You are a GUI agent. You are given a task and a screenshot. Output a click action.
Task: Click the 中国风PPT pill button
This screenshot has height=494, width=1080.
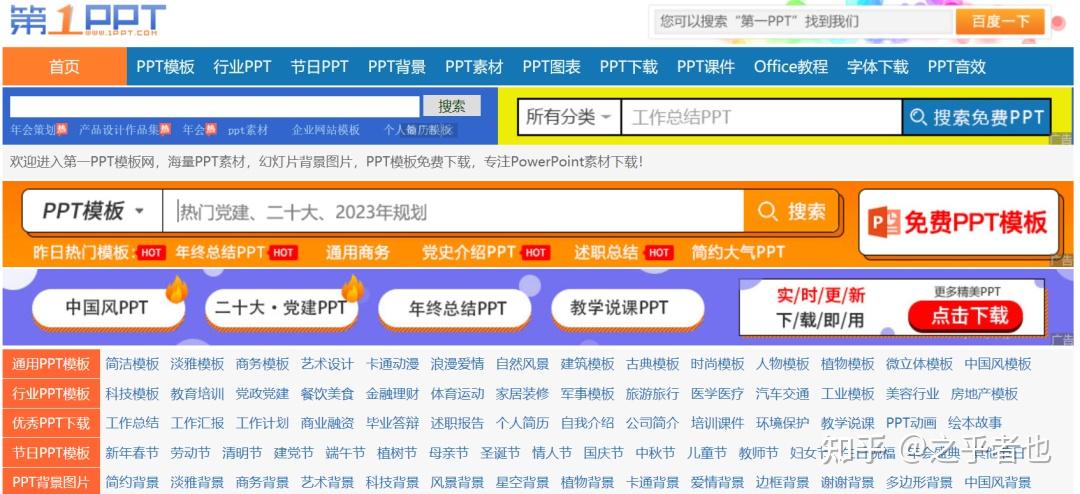[x=108, y=308]
